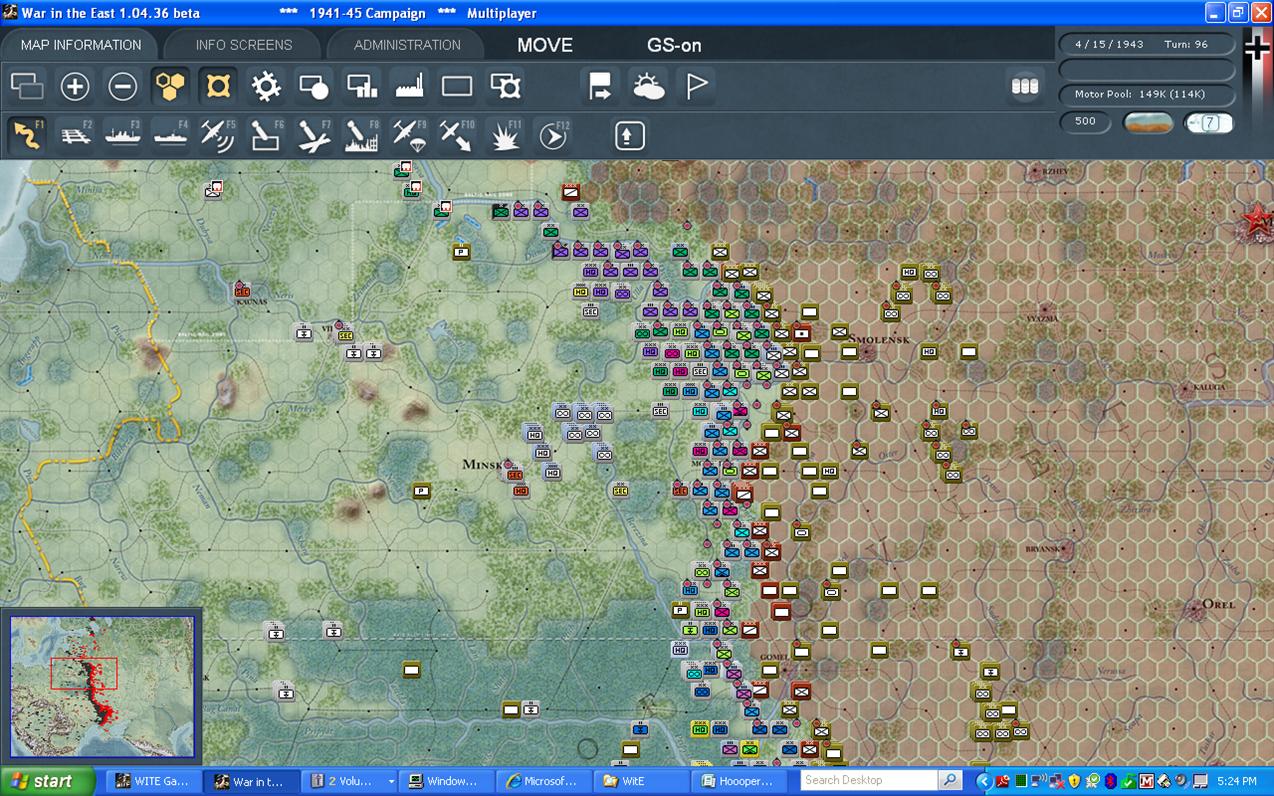Select the F2 rail mode icon
This screenshot has height=796, width=1274.
coord(75,135)
